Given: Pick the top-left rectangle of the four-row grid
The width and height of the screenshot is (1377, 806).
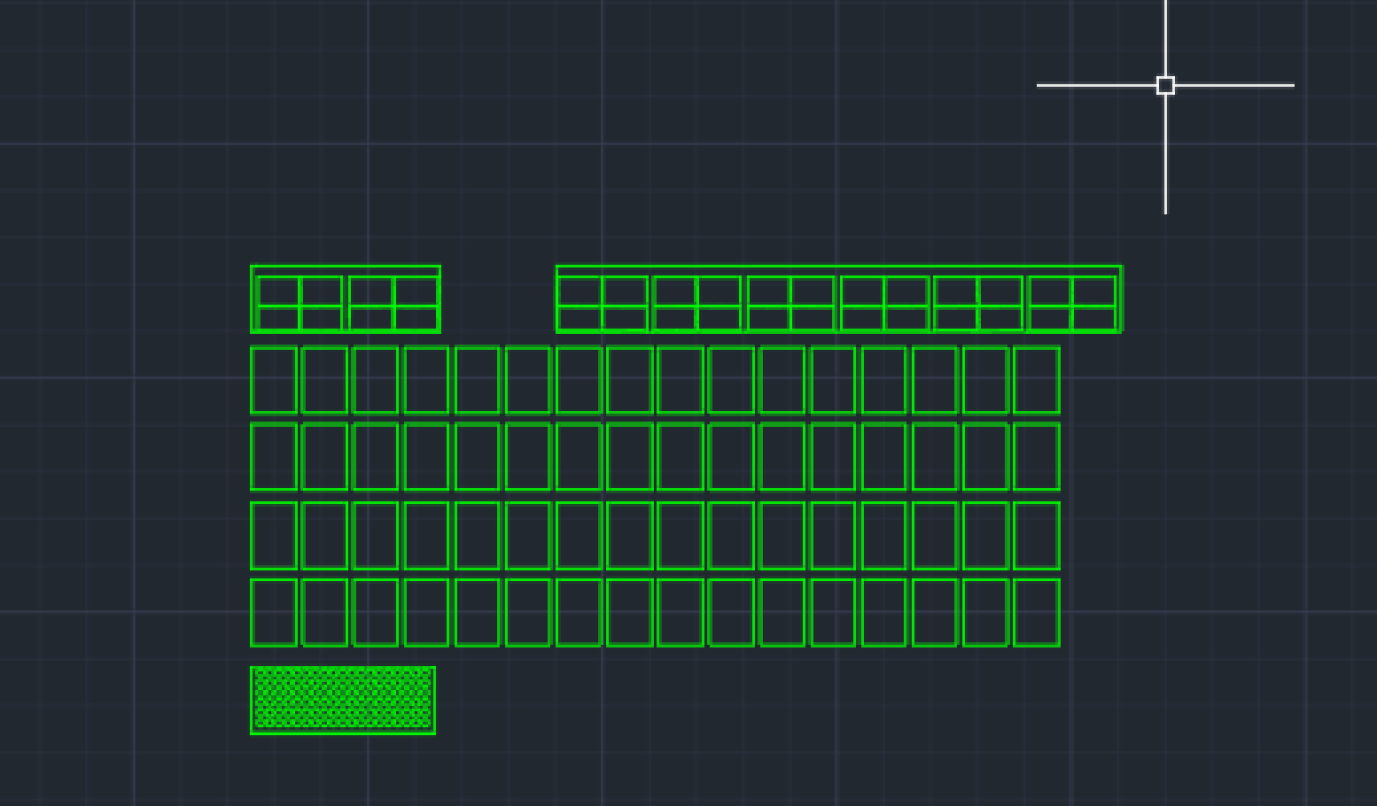Looking at the screenshot, I should (x=274, y=380).
